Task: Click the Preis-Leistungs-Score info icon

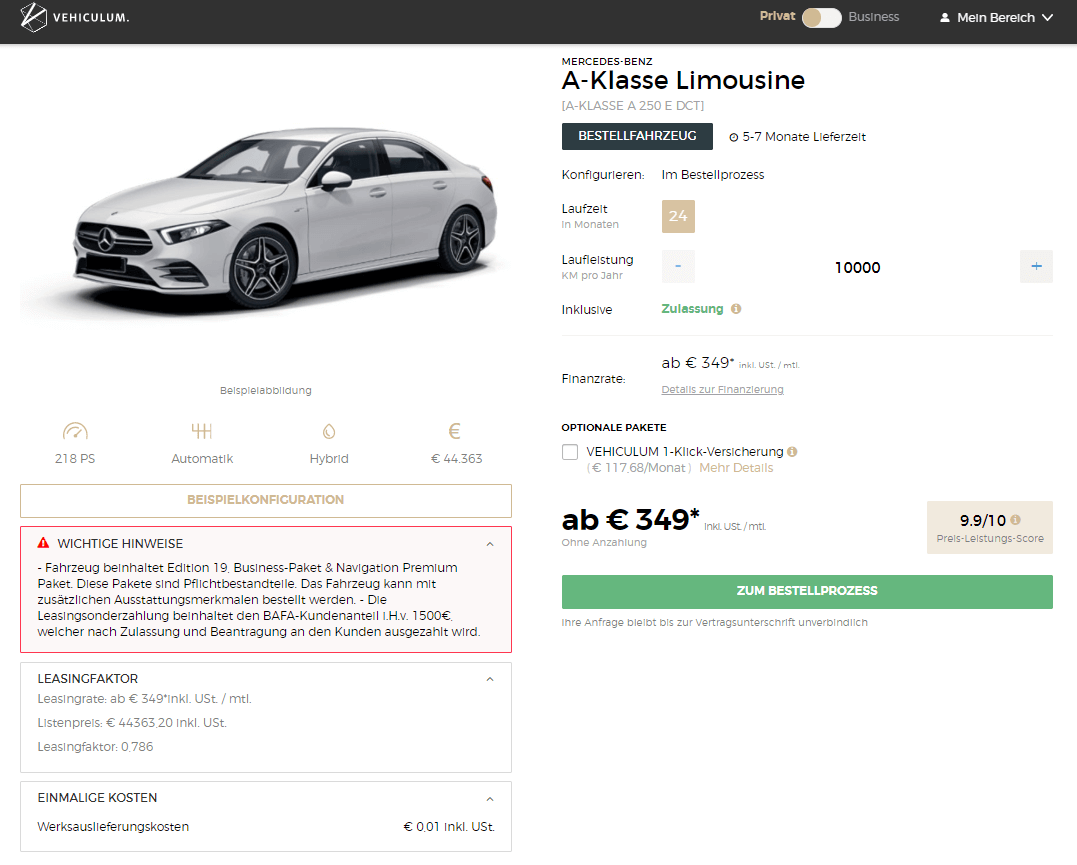Action: [1015, 520]
